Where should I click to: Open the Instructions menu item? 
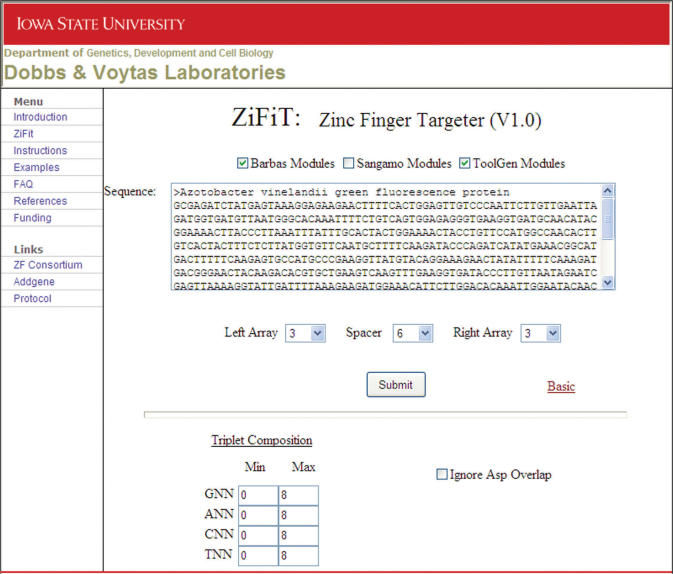[x=40, y=150]
